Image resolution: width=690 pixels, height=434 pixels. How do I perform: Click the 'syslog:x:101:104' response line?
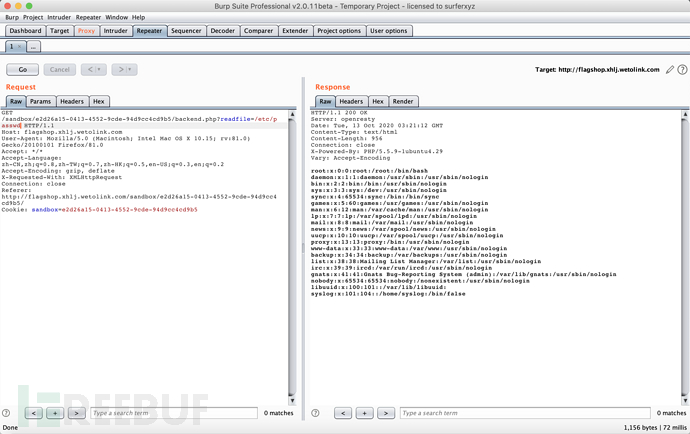(388, 294)
